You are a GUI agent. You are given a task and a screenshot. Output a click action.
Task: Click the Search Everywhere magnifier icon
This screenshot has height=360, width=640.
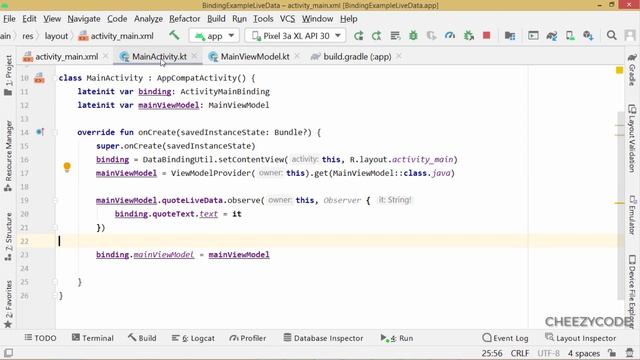coord(611,36)
